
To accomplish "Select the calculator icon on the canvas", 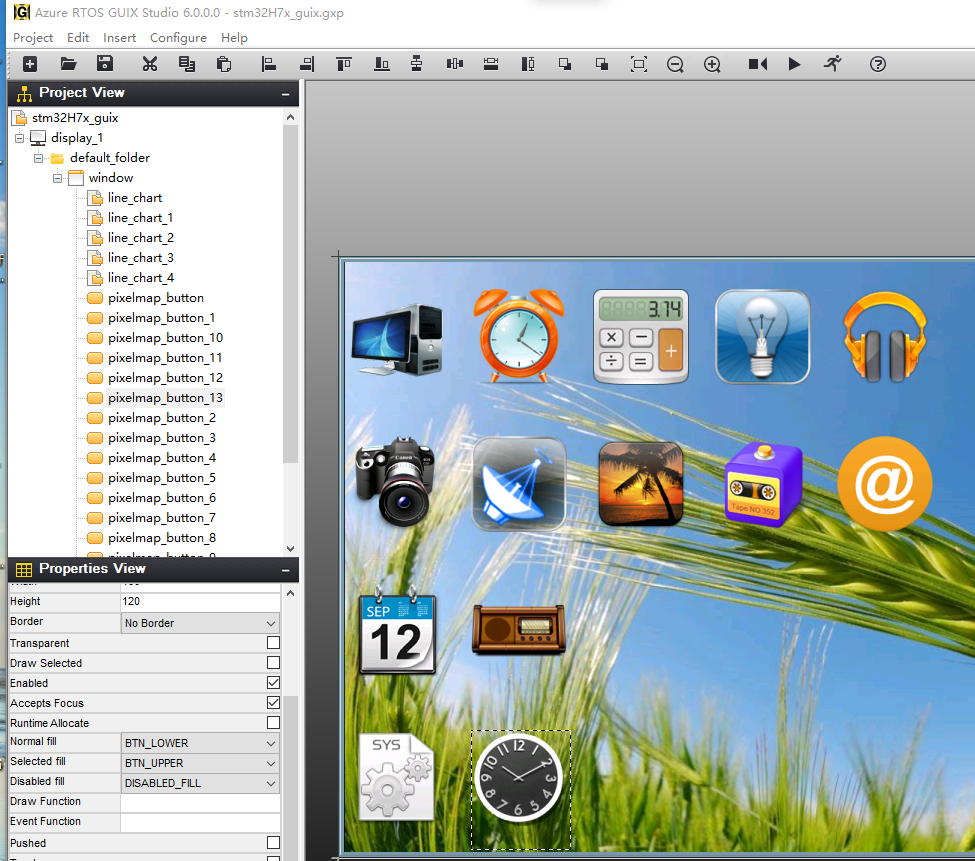I will point(640,336).
